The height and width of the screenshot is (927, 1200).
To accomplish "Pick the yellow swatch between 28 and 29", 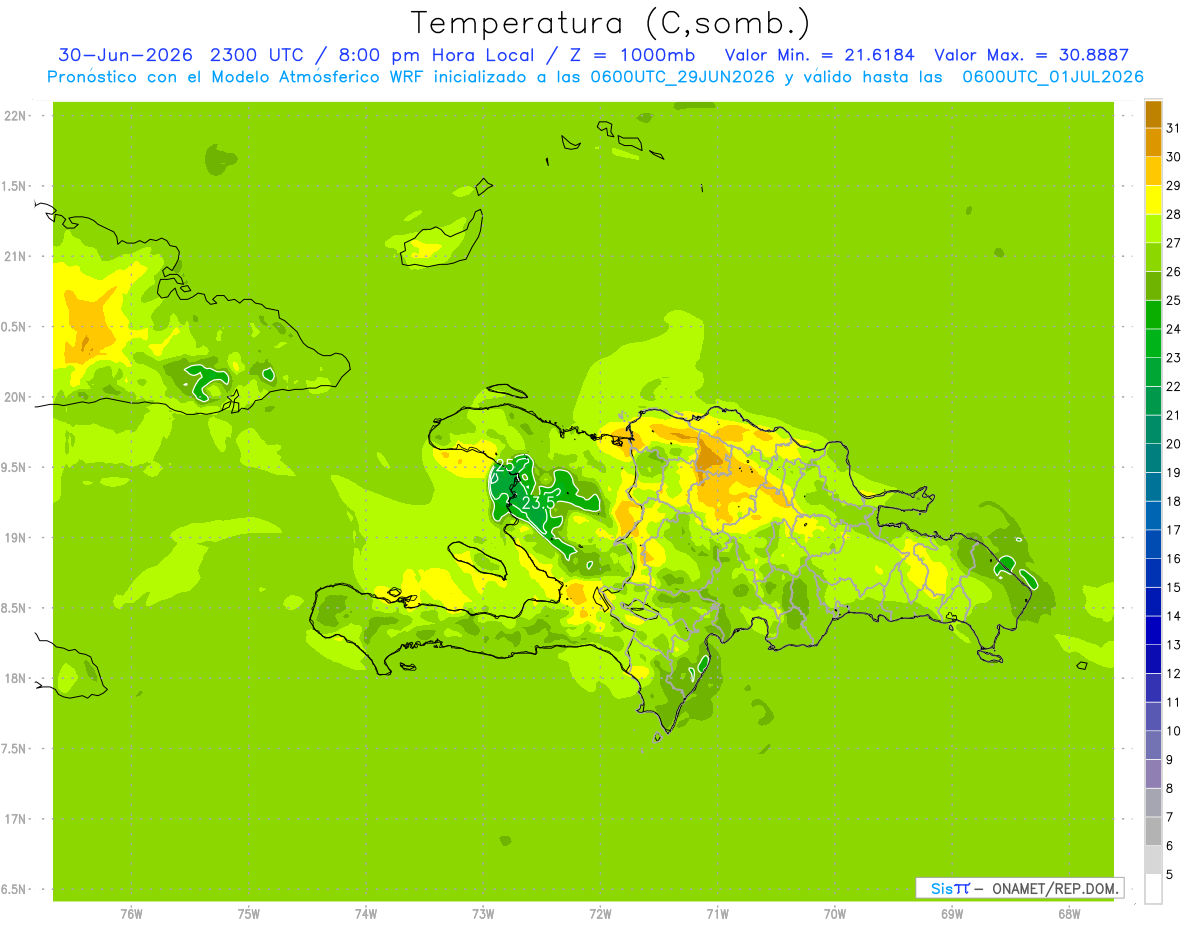I will pyautogui.click(x=1153, y=200).
